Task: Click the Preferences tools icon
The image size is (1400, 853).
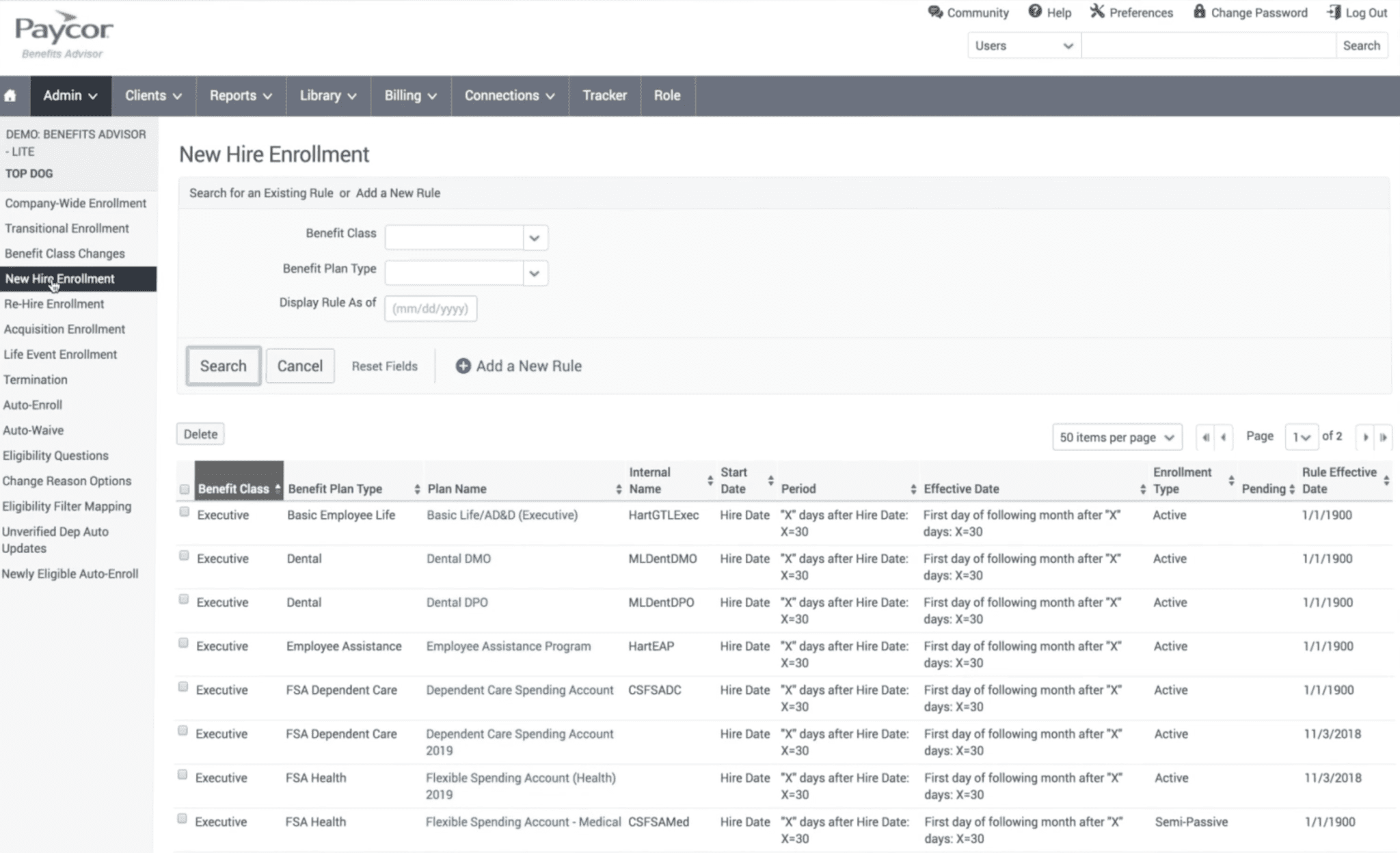Action: click(1097, 11)
